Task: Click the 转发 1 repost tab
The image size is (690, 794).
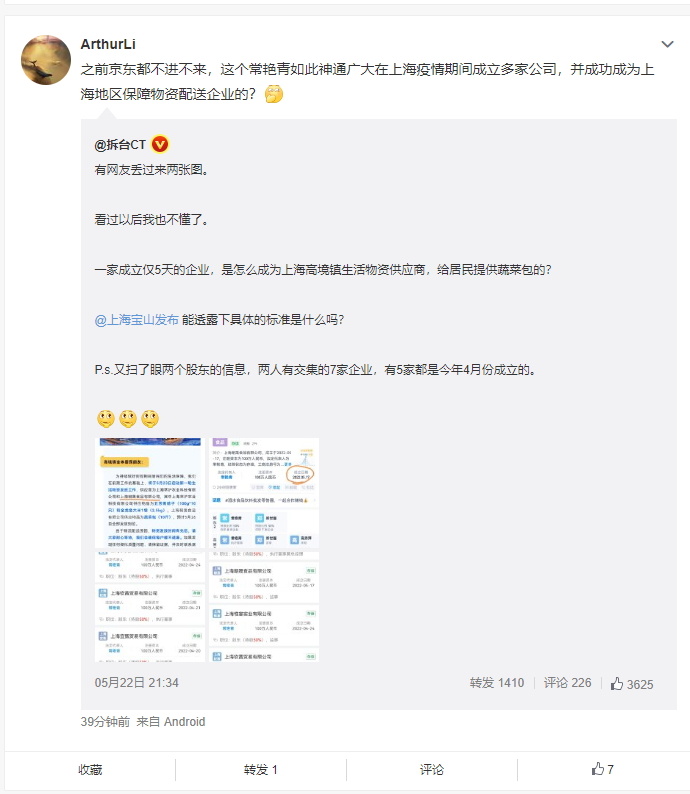Action: pyautogui.click(x=261, y=770)
